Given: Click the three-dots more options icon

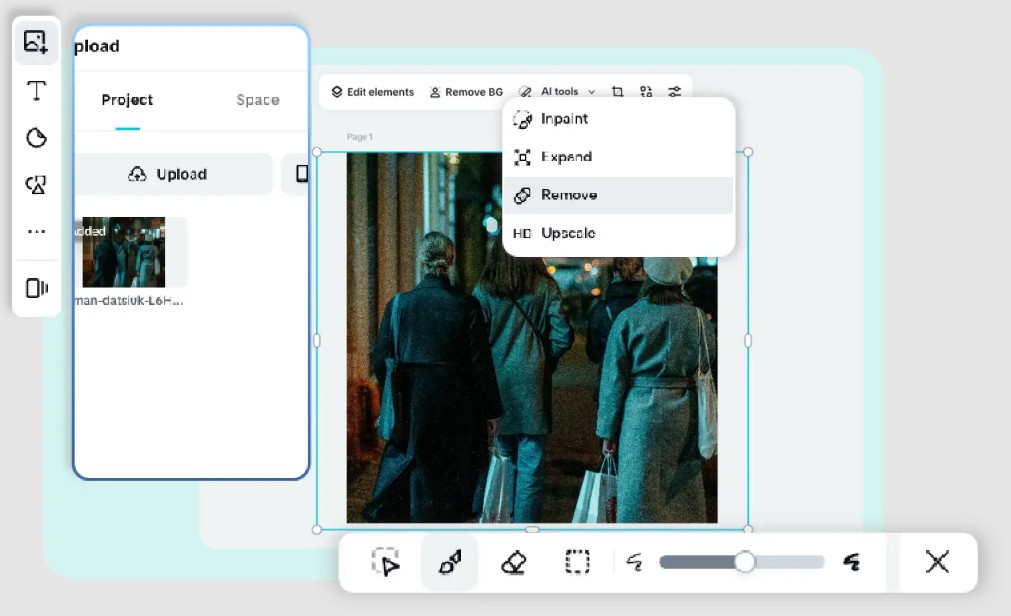Looking at the screenshot, I should [x=36, y=232].
